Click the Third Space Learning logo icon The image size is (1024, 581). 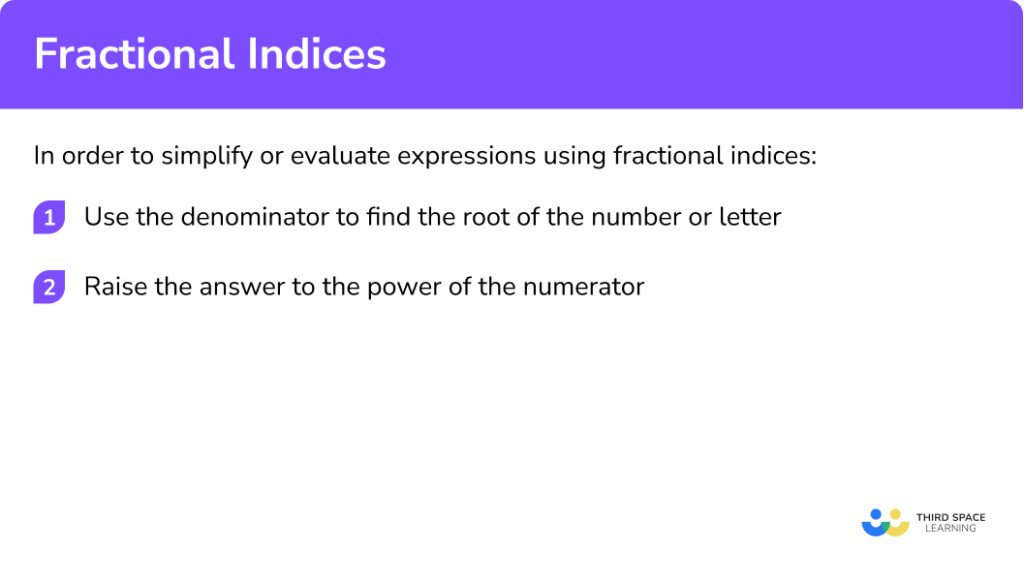885,523
